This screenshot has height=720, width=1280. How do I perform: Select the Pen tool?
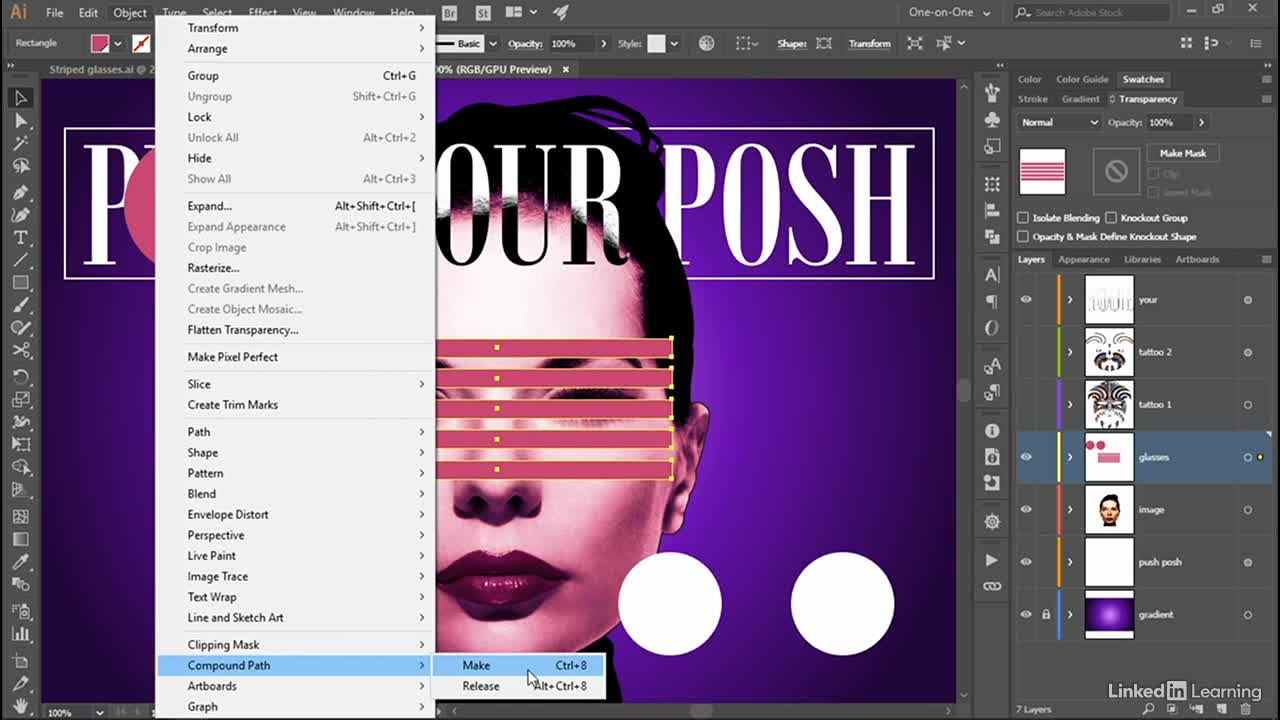pyautogui.click(x=20, y=192)
